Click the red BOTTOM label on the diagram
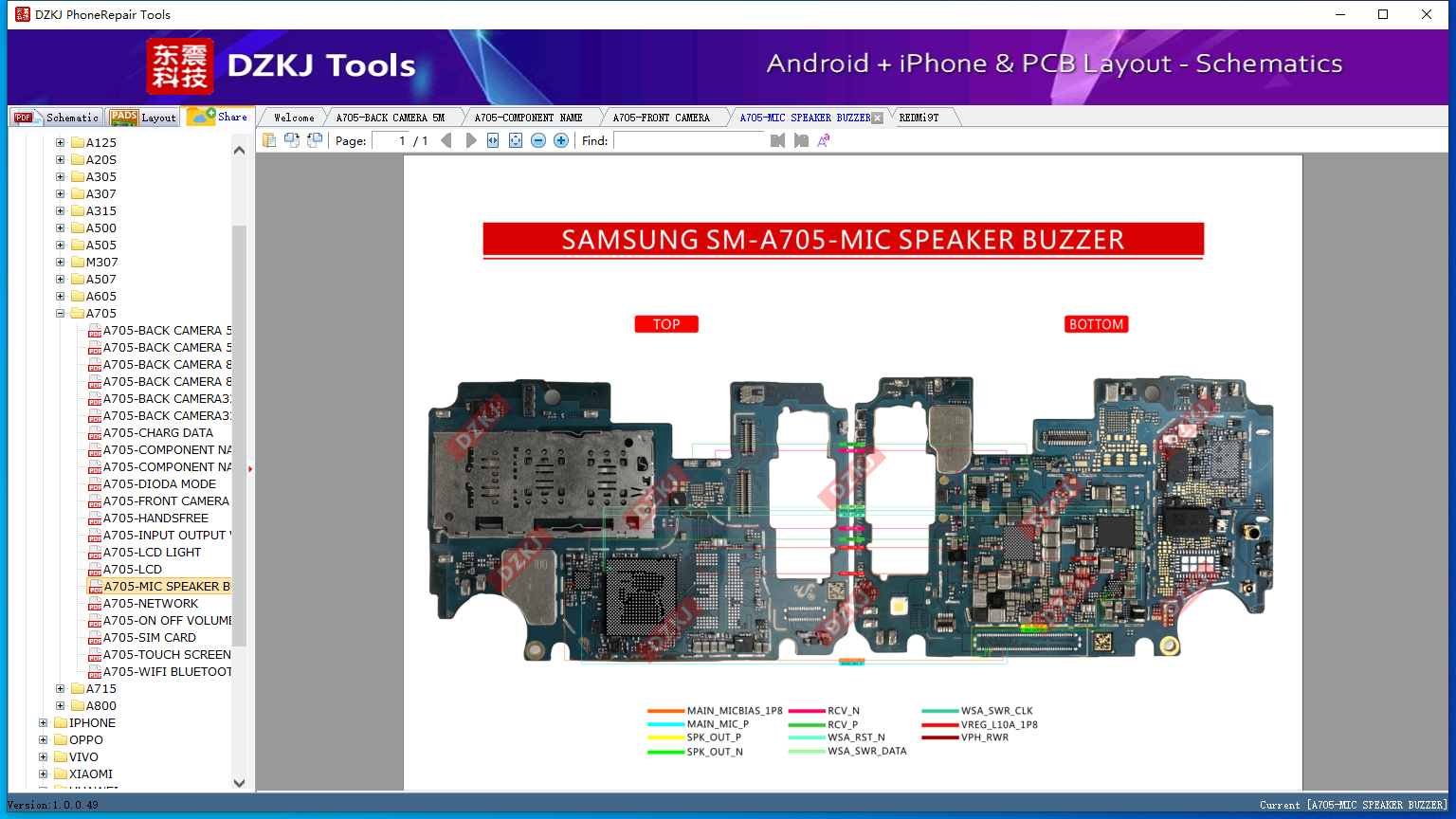Screen dimensions: 1456x819 pyautogui.click(x=1097, y=324)
